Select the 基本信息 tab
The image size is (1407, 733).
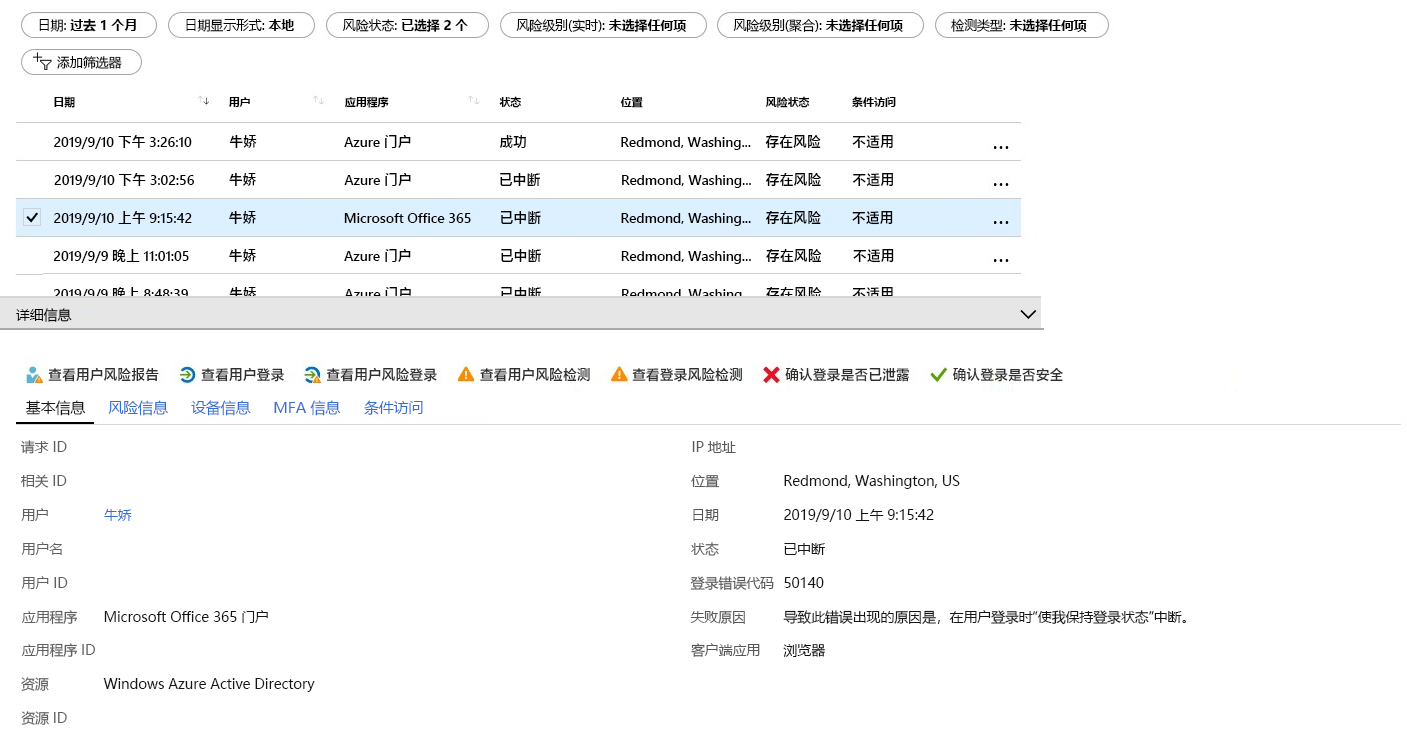[x=55, y=408]
